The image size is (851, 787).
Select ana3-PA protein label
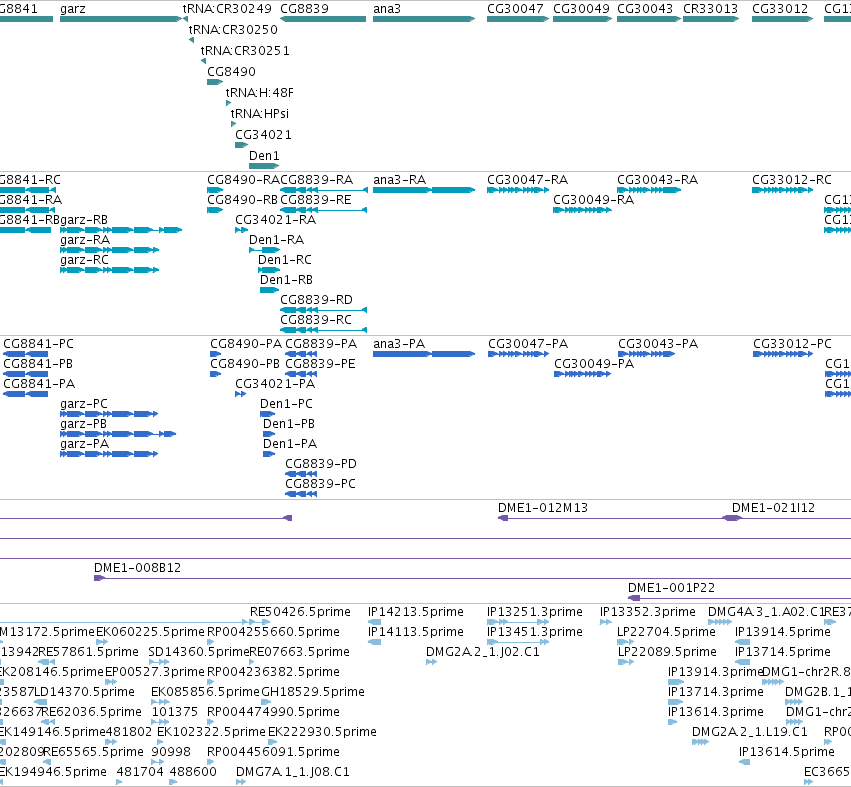coord(399,344)
